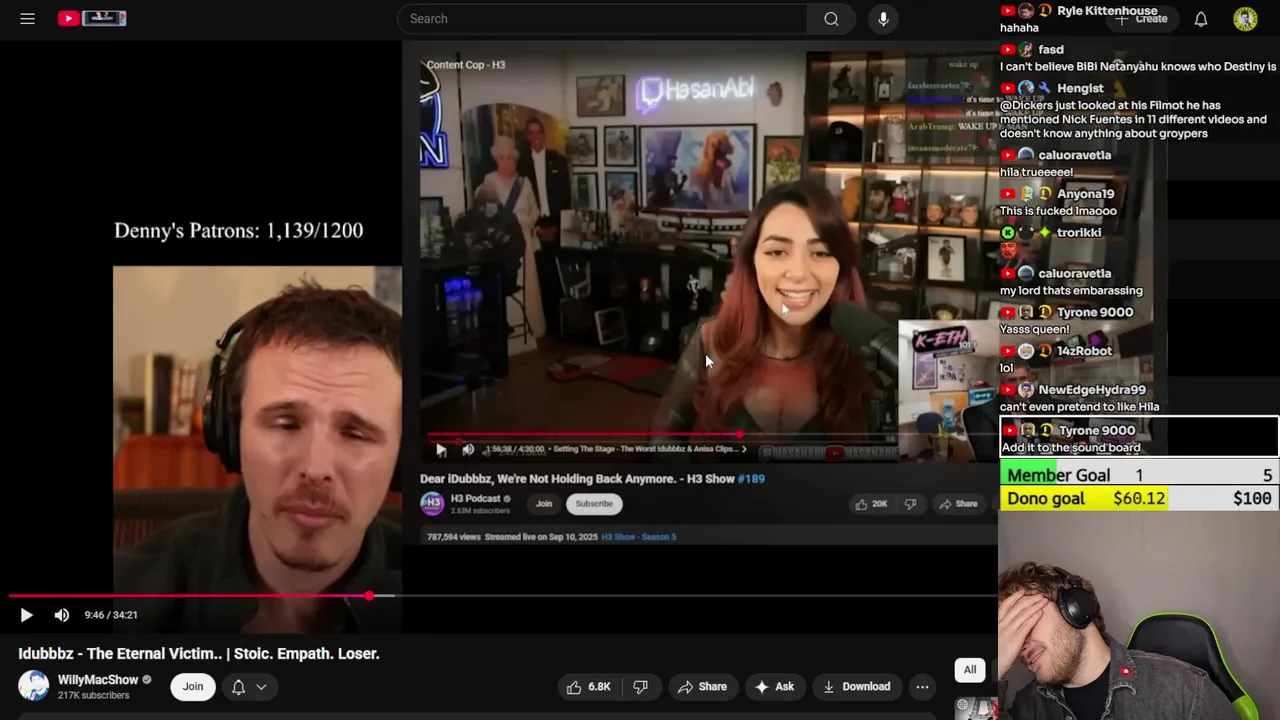The image size is (1280, 720).
Task: Click the #189 hashtag link
Action: point(751,479)
